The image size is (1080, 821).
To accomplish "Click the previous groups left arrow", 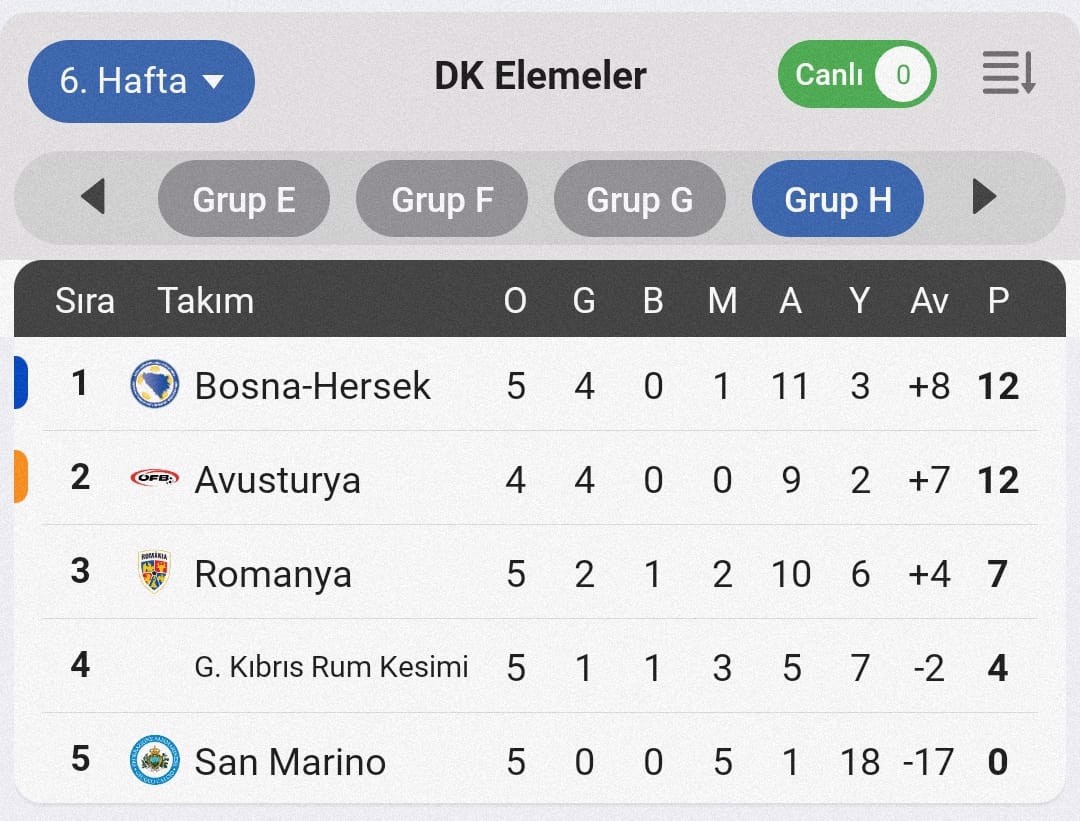I will pyautogui.click(x=93, y=197).
